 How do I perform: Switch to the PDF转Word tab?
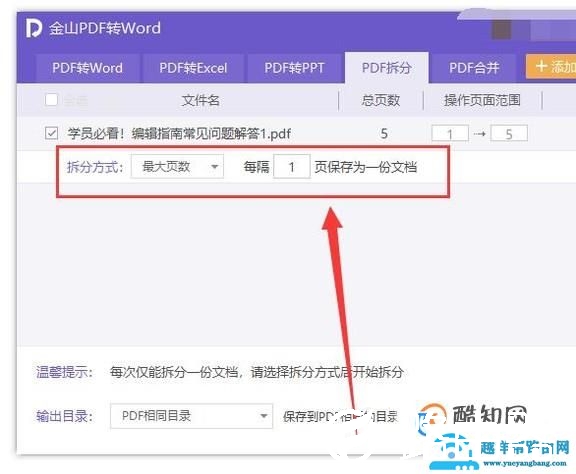[x=87, y=68]
